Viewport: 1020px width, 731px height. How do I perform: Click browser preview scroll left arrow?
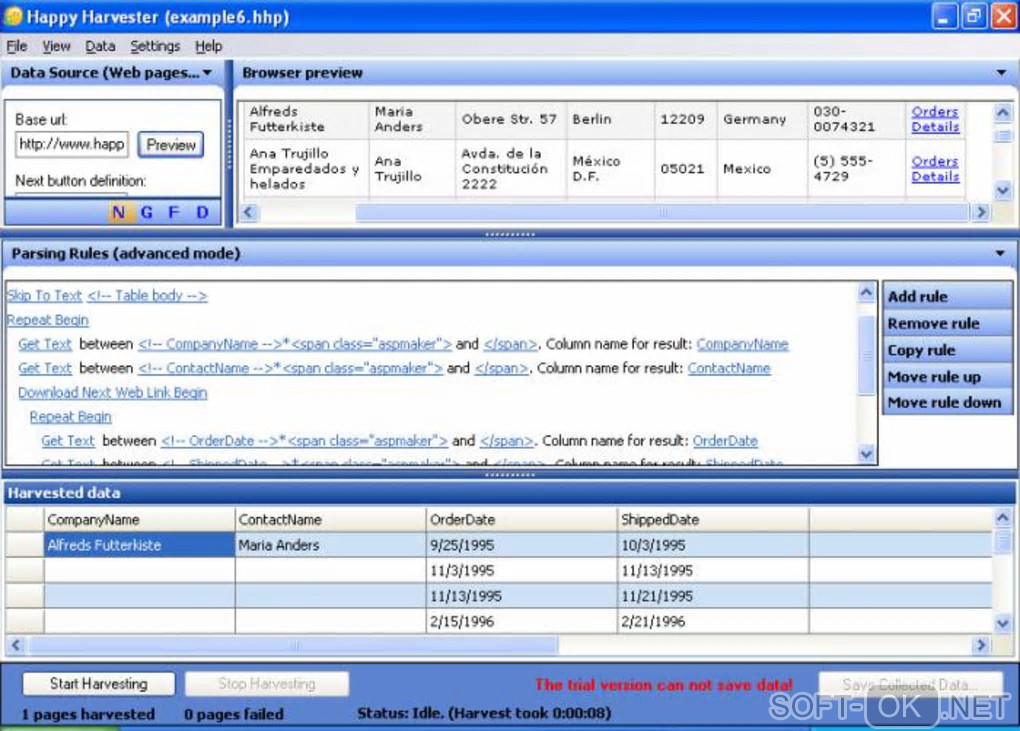(x=248, y=212)
